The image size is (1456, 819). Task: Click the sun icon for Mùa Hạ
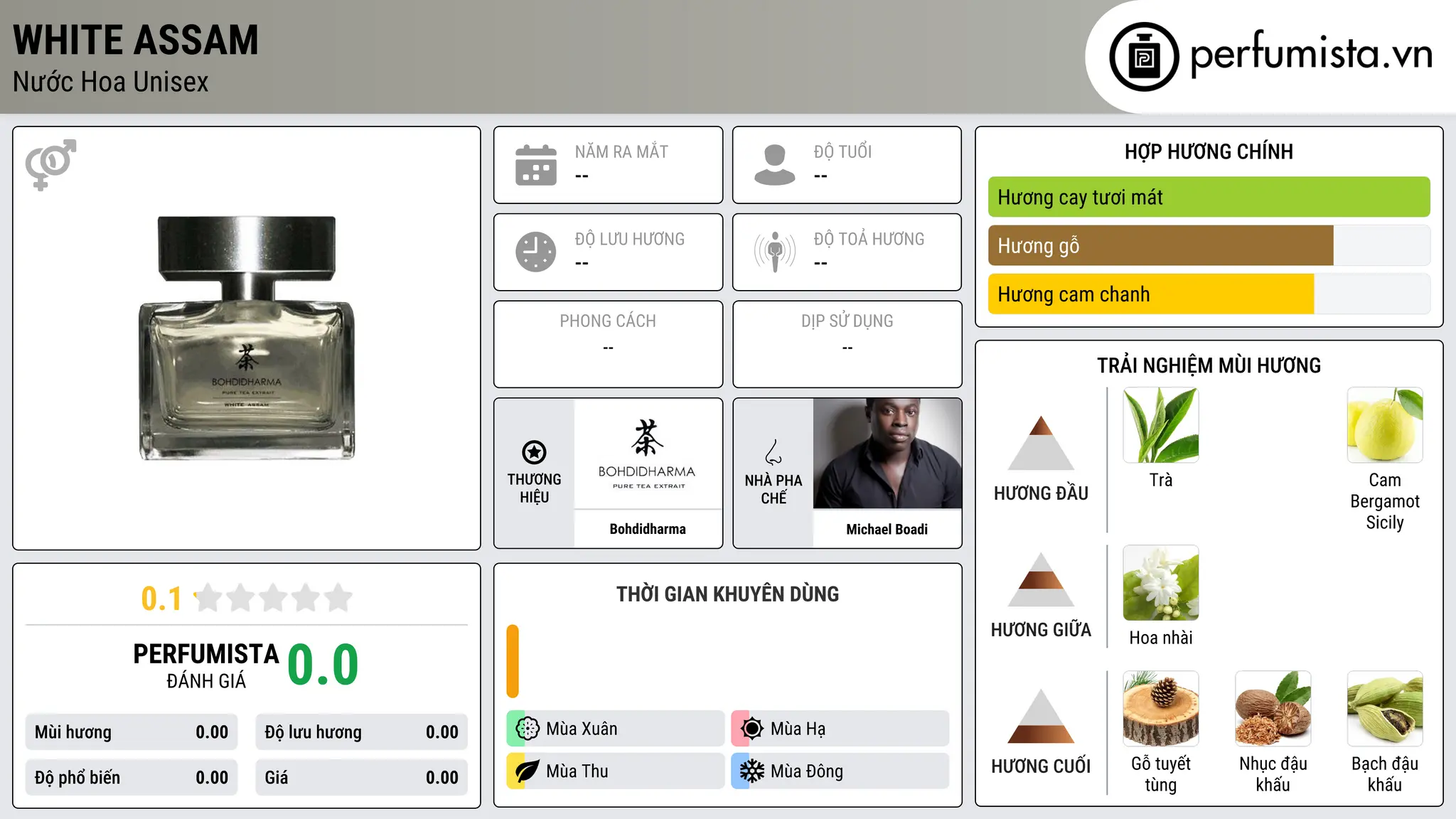point(752,729)
